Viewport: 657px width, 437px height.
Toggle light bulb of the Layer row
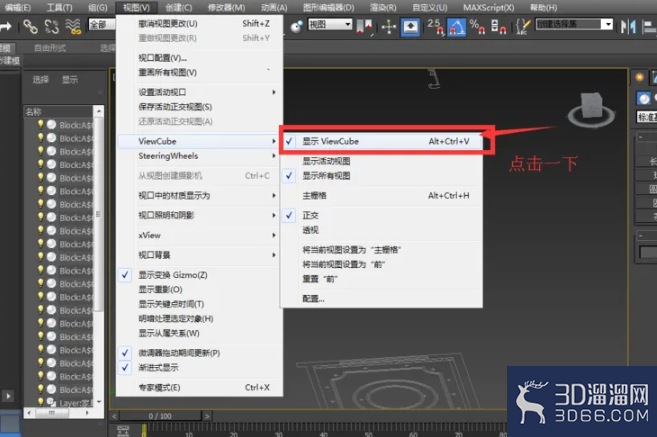coord(41,402)
